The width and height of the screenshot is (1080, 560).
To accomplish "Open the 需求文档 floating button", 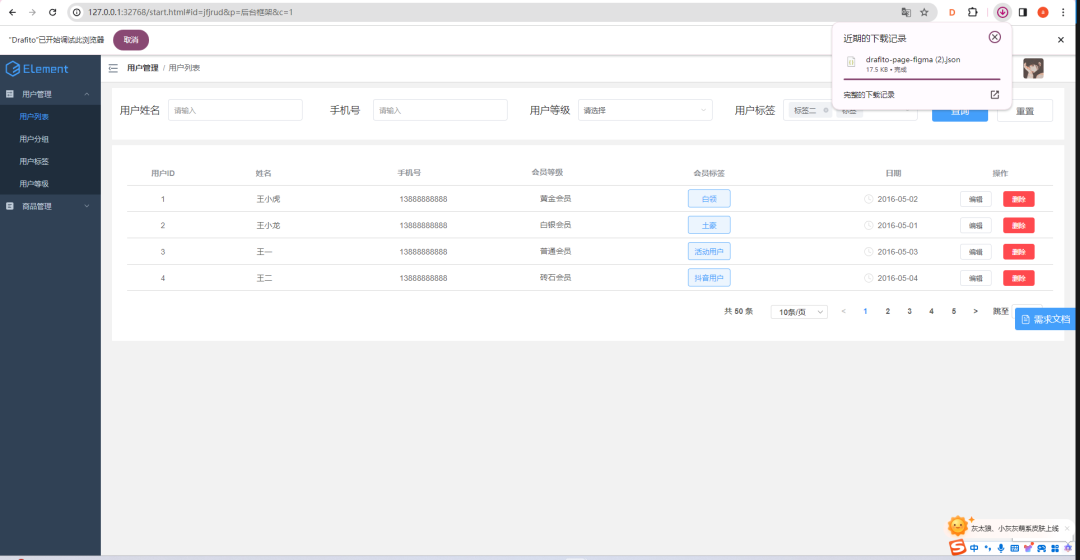I will coord(1046,319).
